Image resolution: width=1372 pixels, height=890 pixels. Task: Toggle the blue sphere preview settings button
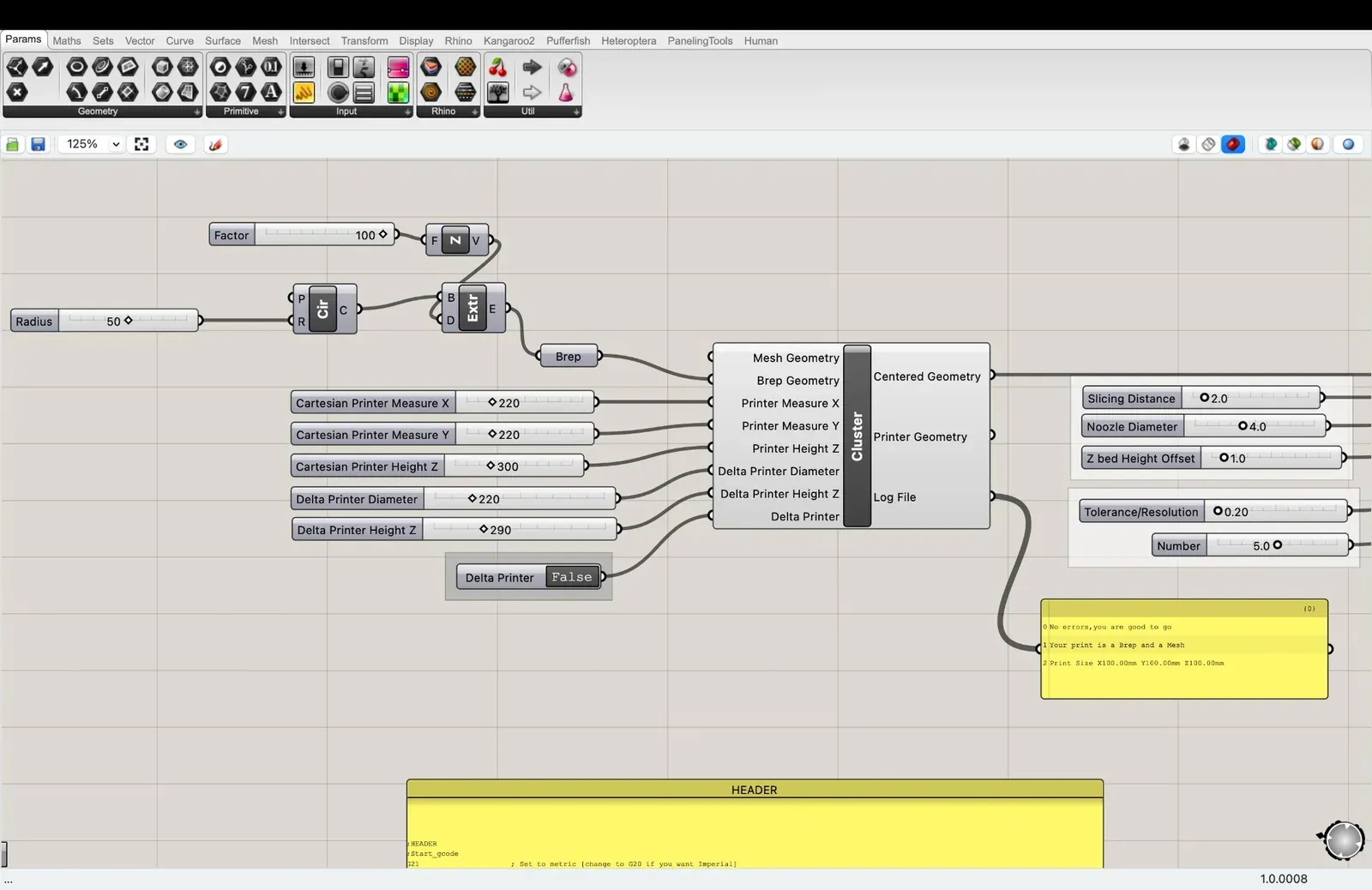(1348, 144)
